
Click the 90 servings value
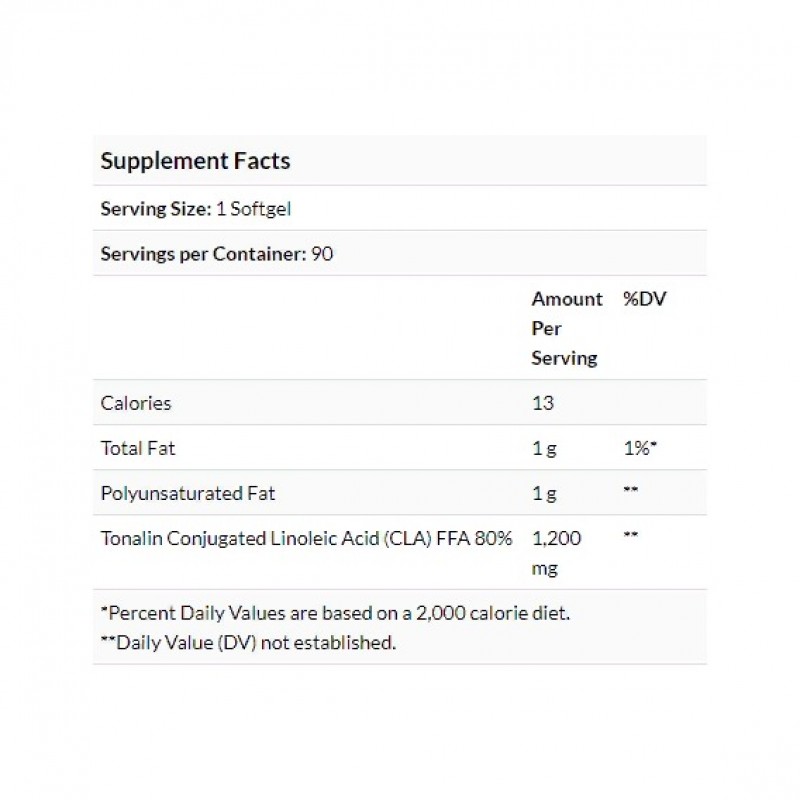[x=322, y=254]
